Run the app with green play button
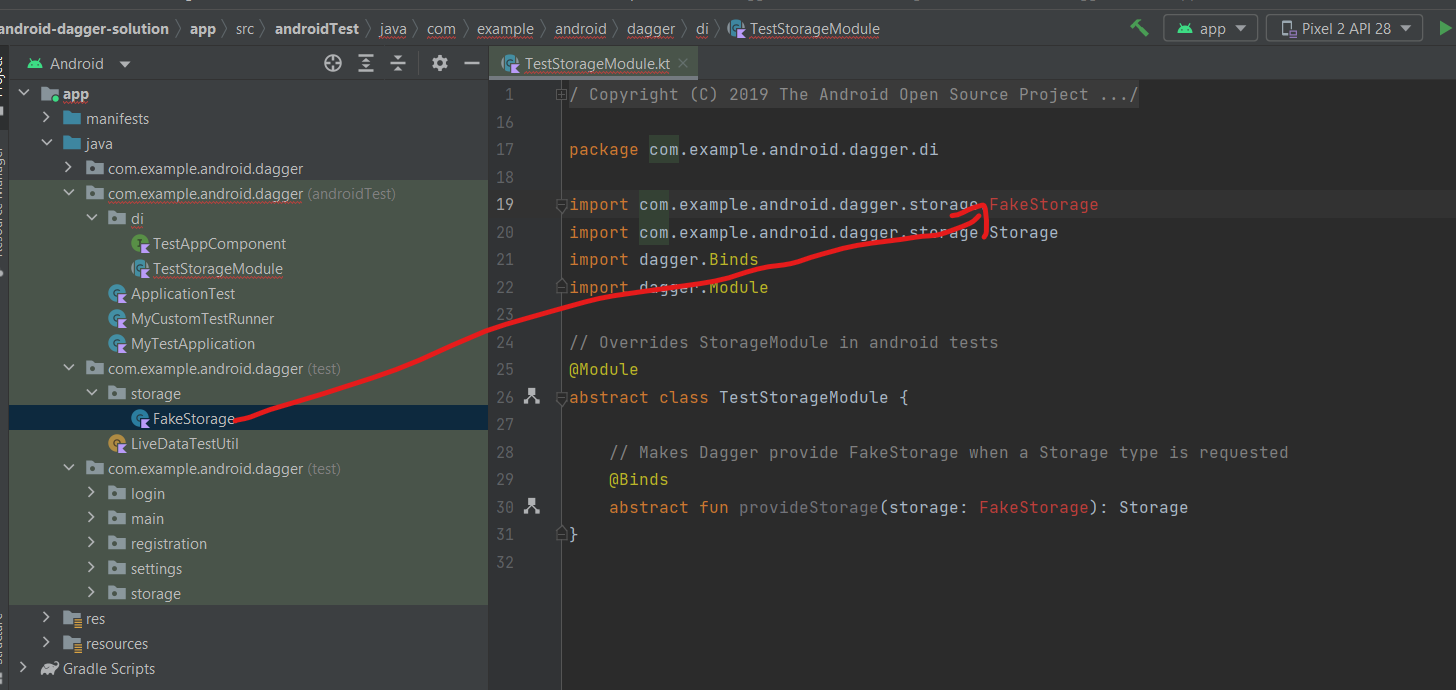Screen dimensions: 1456x690 pos(1445,28)
